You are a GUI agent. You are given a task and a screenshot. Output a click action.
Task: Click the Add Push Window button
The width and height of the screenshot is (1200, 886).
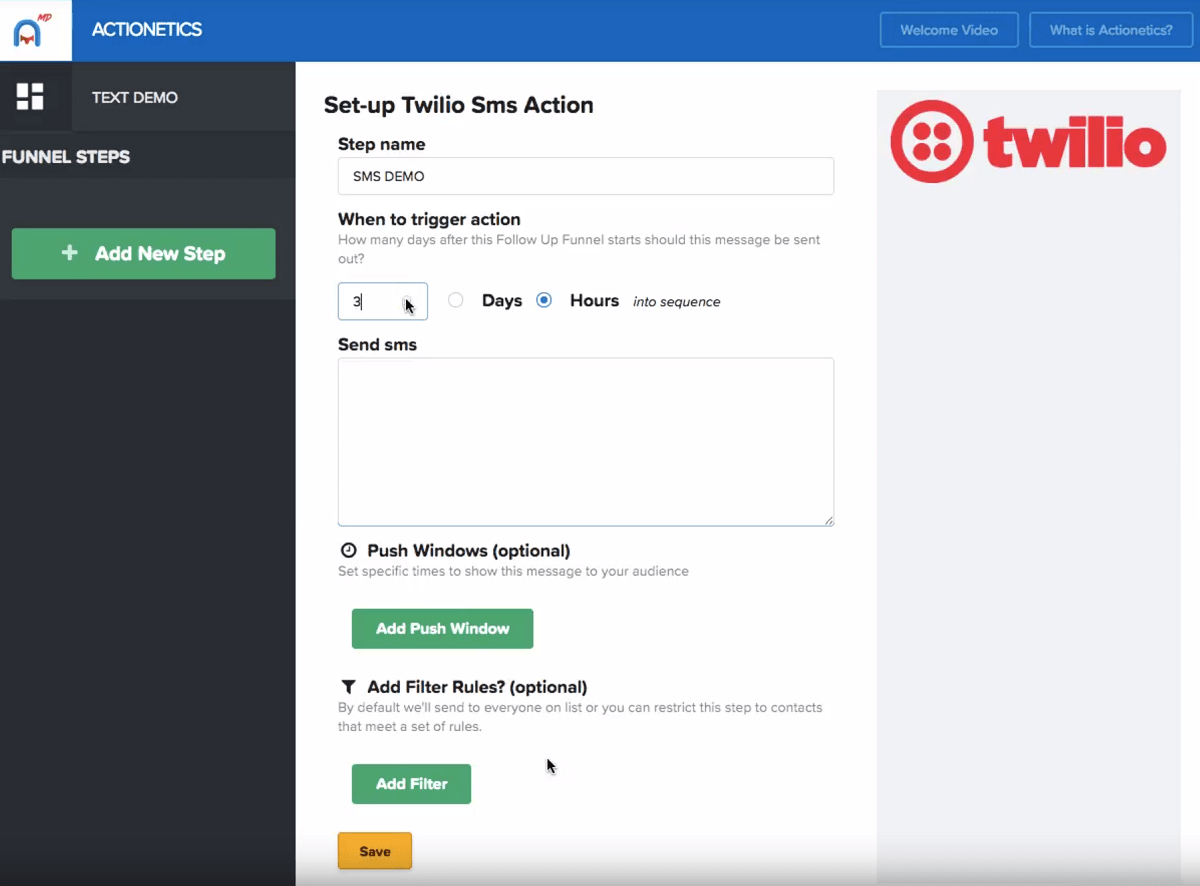(x=442, y=628)
